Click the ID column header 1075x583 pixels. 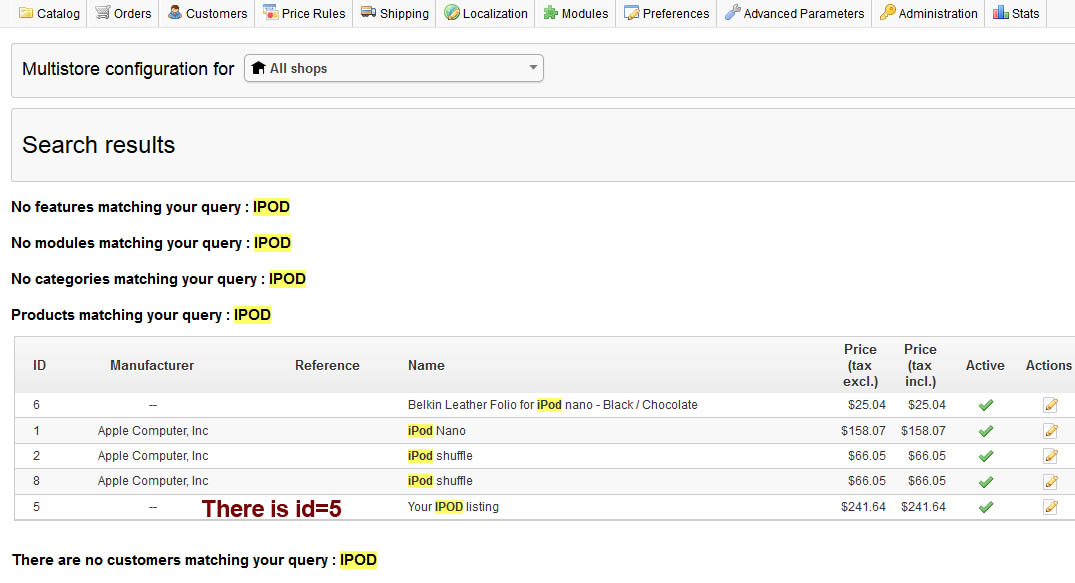(x=40, y=366)
